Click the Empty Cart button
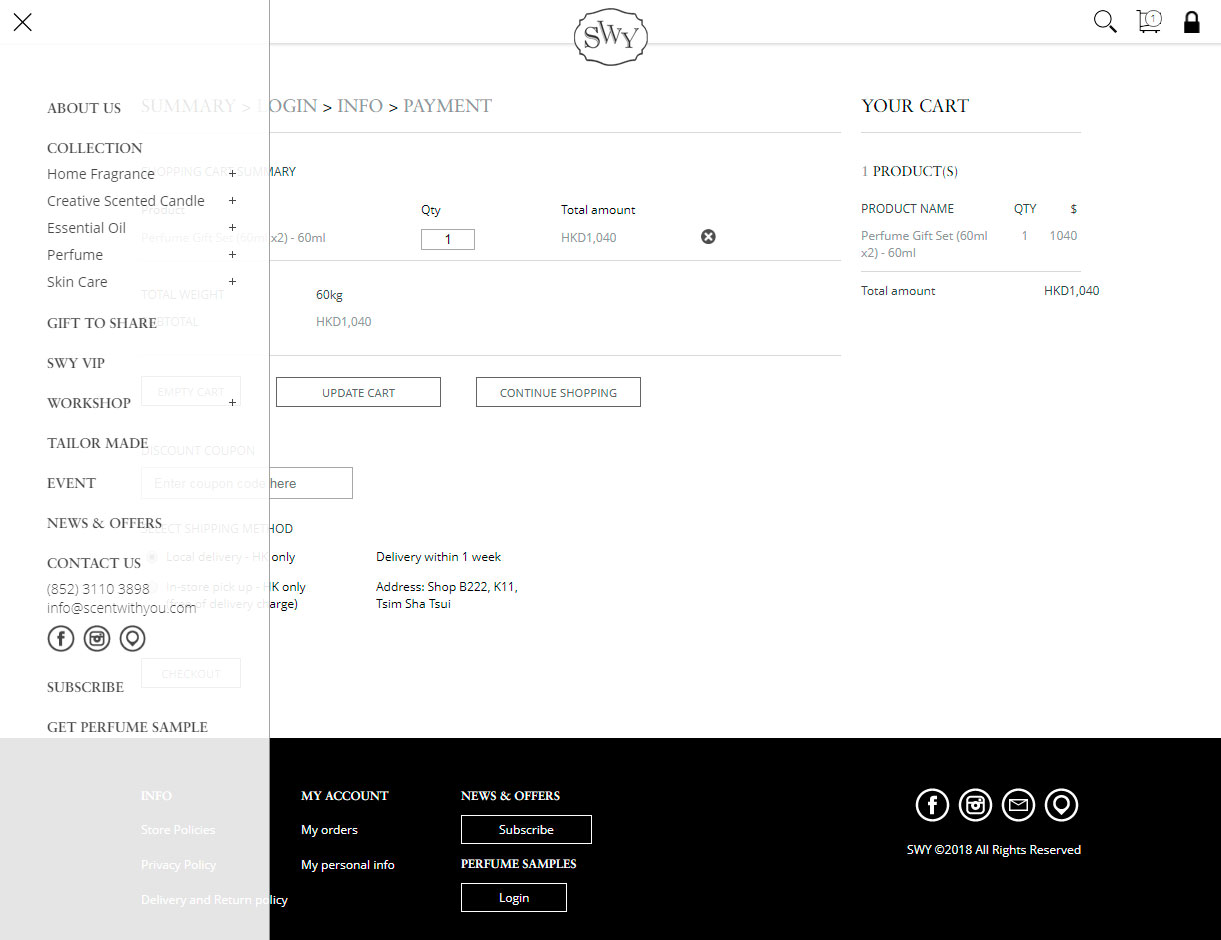This screenshot has width=1221, height=940. [191, 392]
